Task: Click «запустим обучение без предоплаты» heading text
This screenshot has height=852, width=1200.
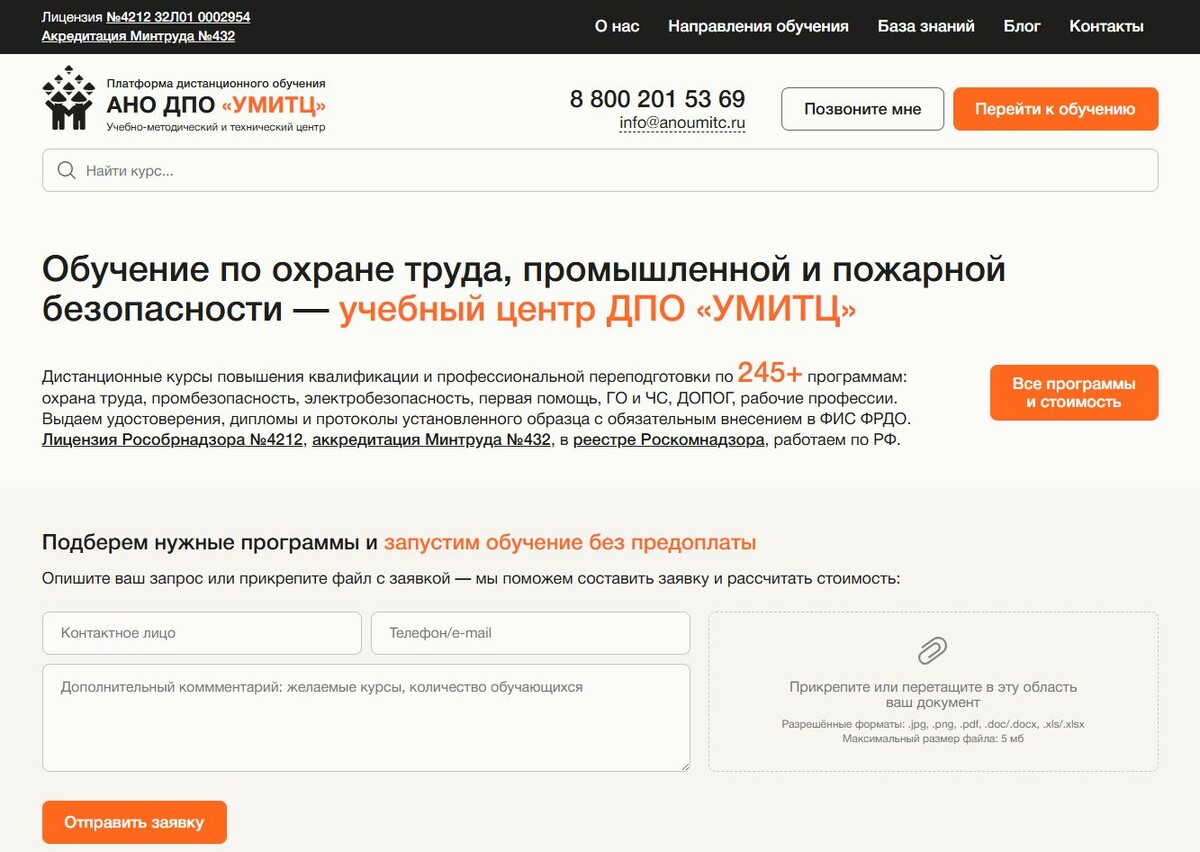Action: 570,543
